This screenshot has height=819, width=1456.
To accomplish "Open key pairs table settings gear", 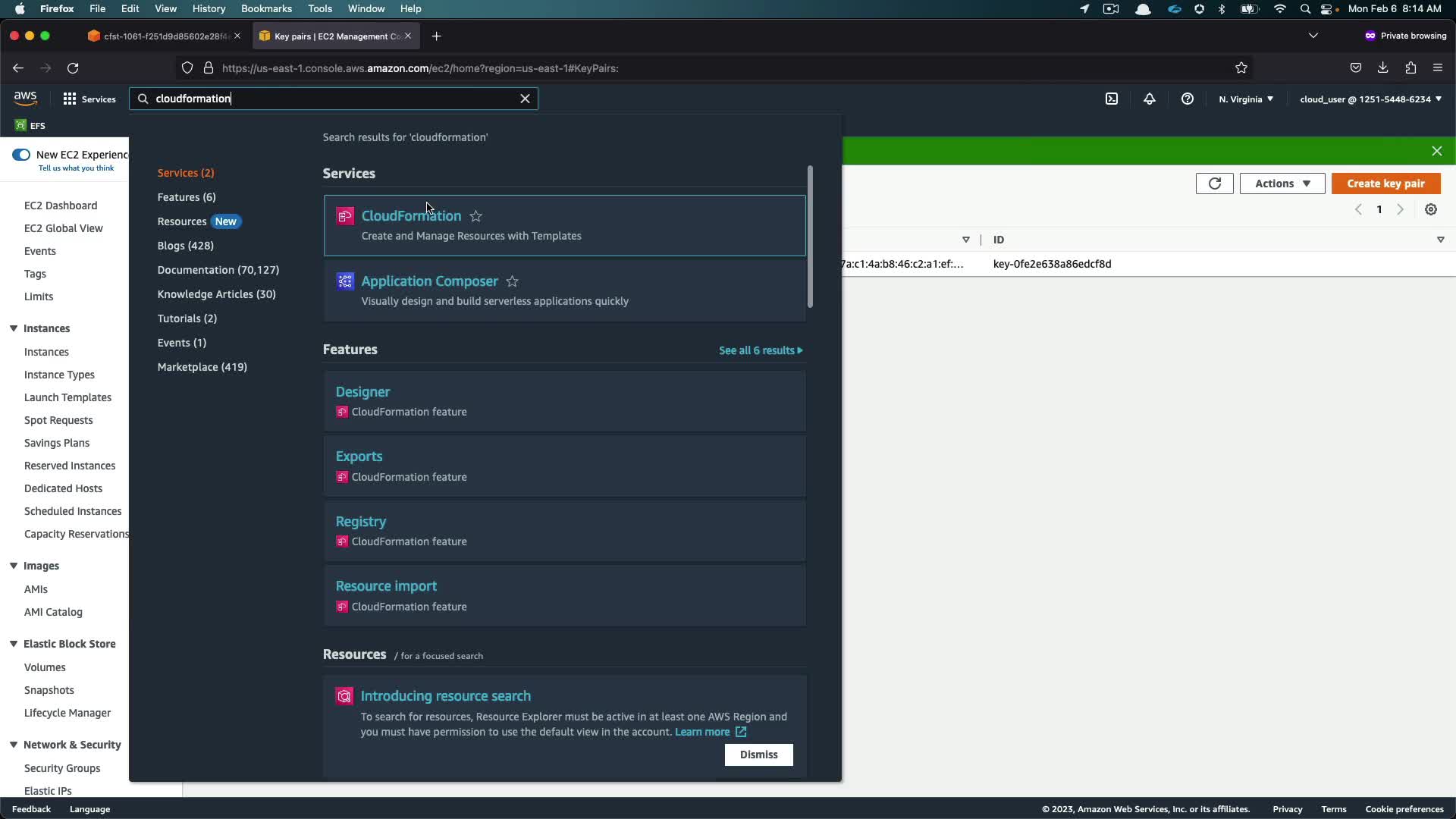I will click(x=1431, y=210).
